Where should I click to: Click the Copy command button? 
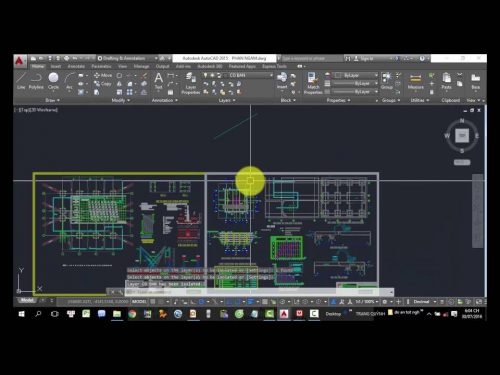103,84
